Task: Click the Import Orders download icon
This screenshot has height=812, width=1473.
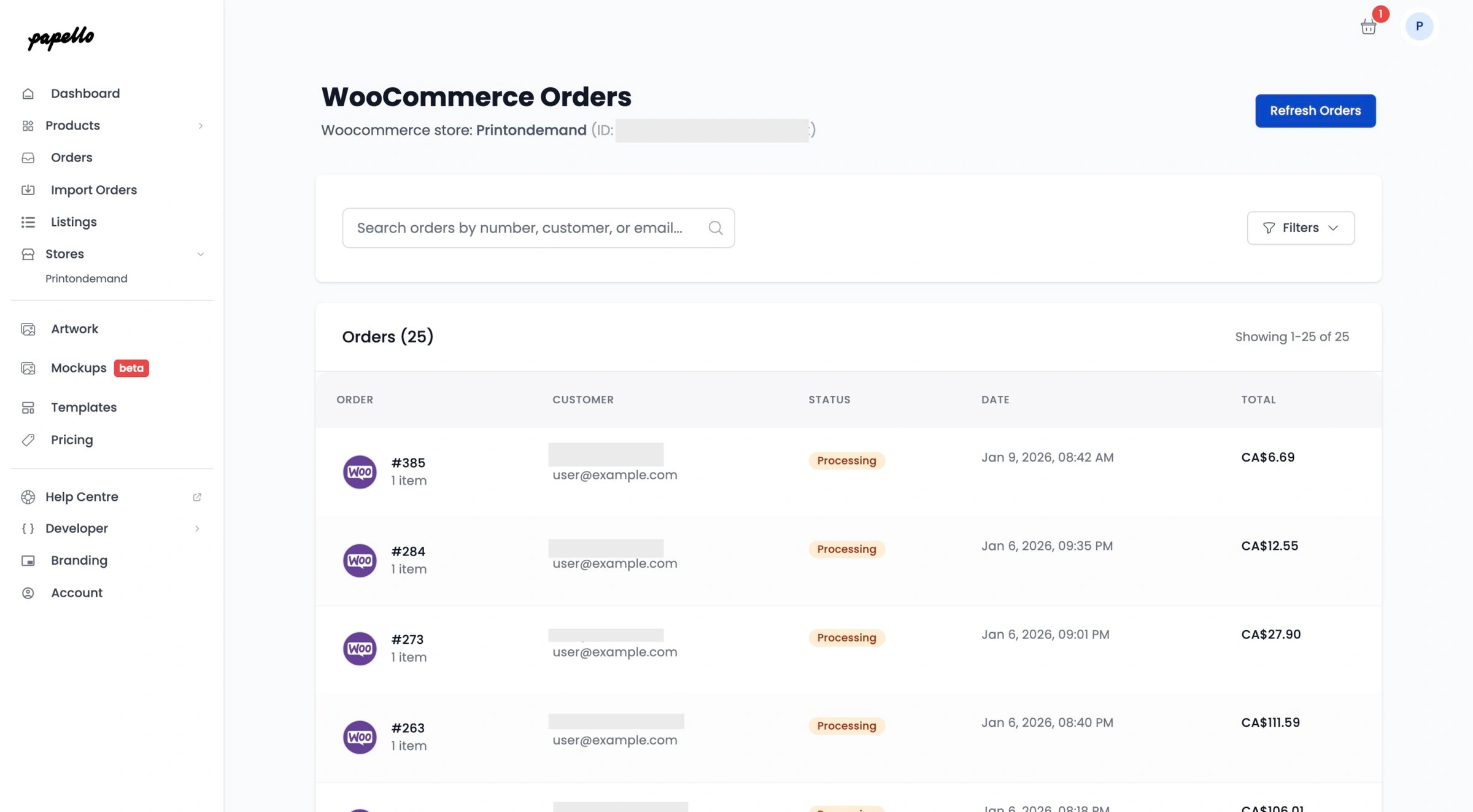Action: tap(28, 190)
